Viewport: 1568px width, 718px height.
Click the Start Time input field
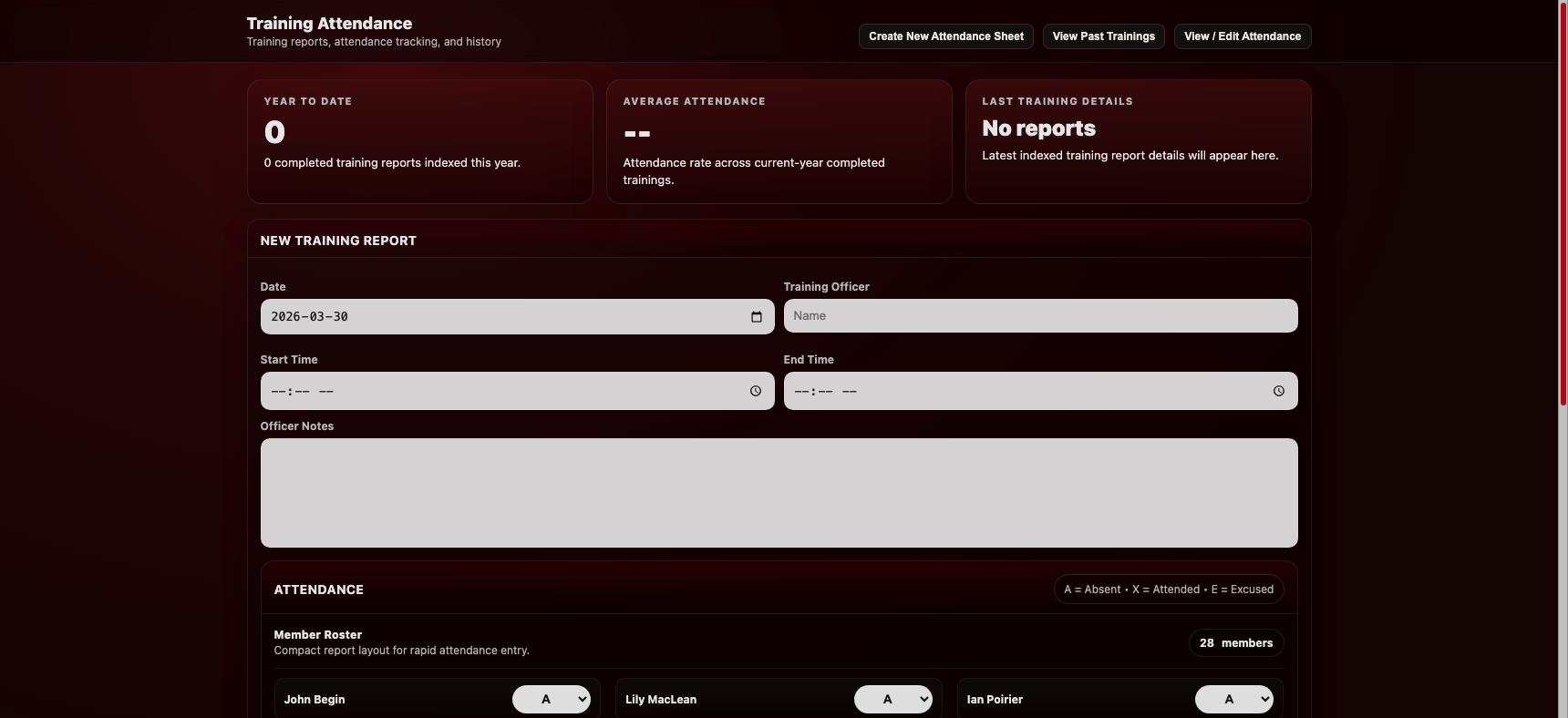tap(501, 391)
